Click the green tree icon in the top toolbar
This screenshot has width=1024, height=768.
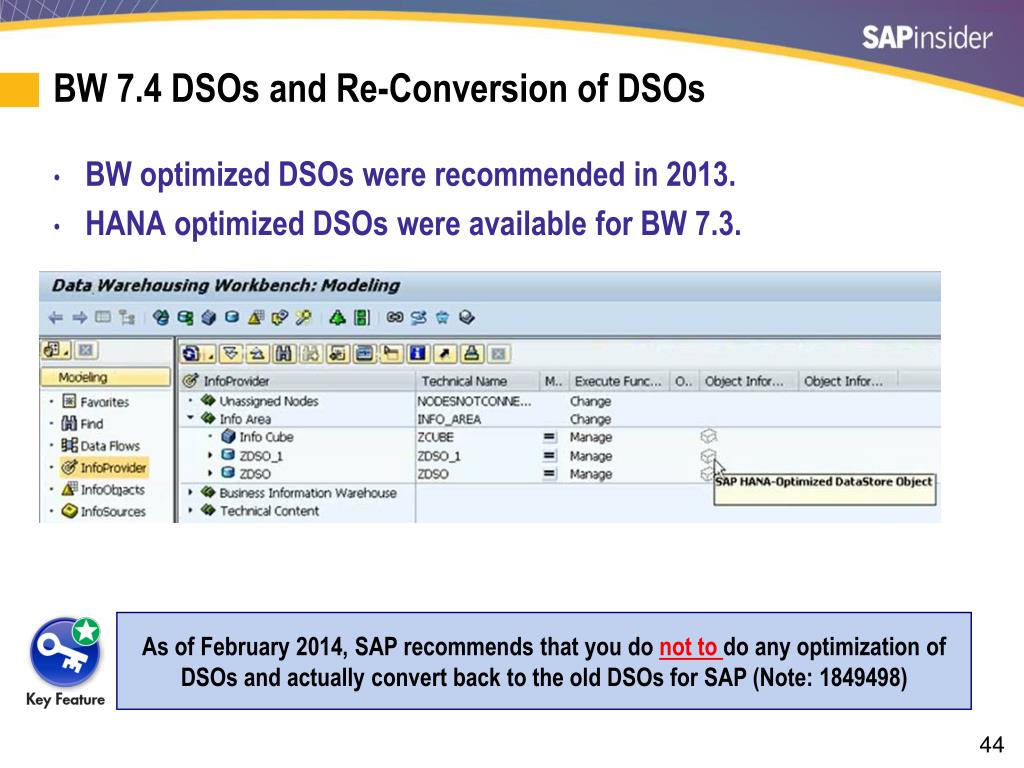click(x=337, y=318)
